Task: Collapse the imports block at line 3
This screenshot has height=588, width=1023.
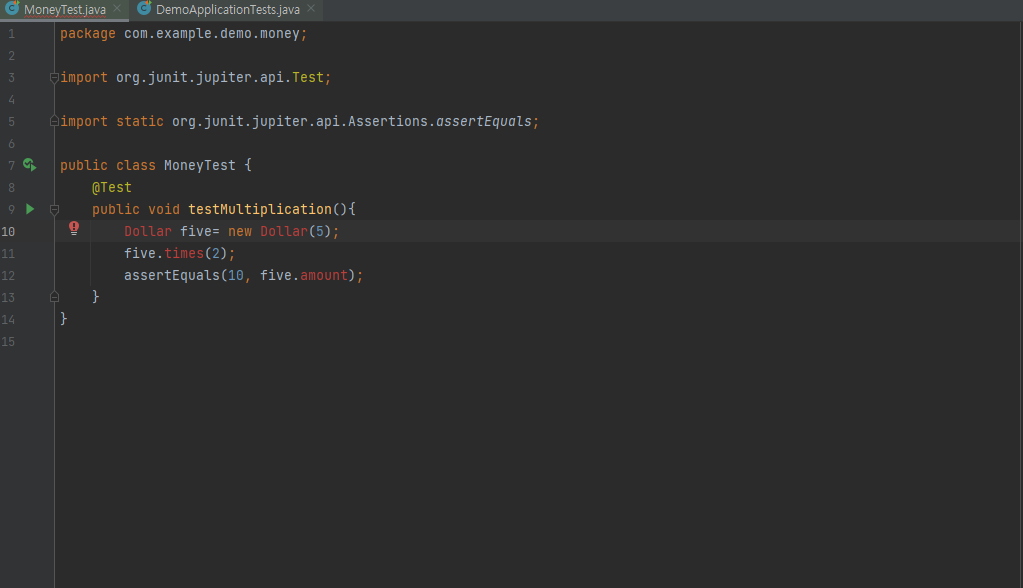Action: point(54,78)
